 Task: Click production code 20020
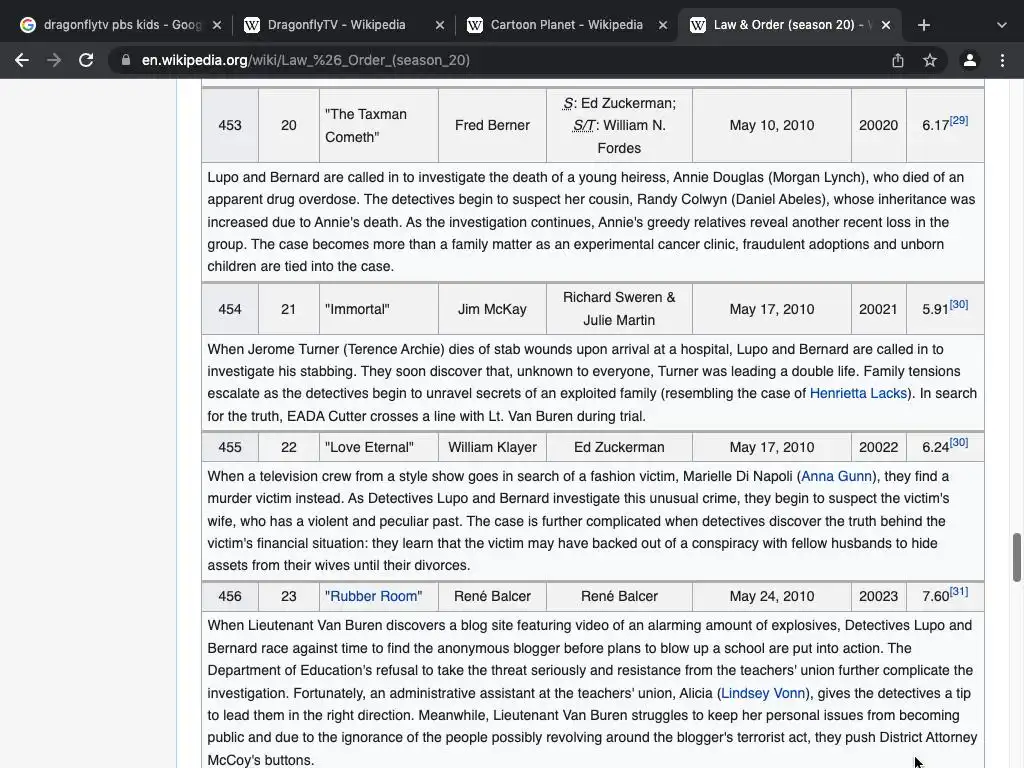[x=878, y=125]
